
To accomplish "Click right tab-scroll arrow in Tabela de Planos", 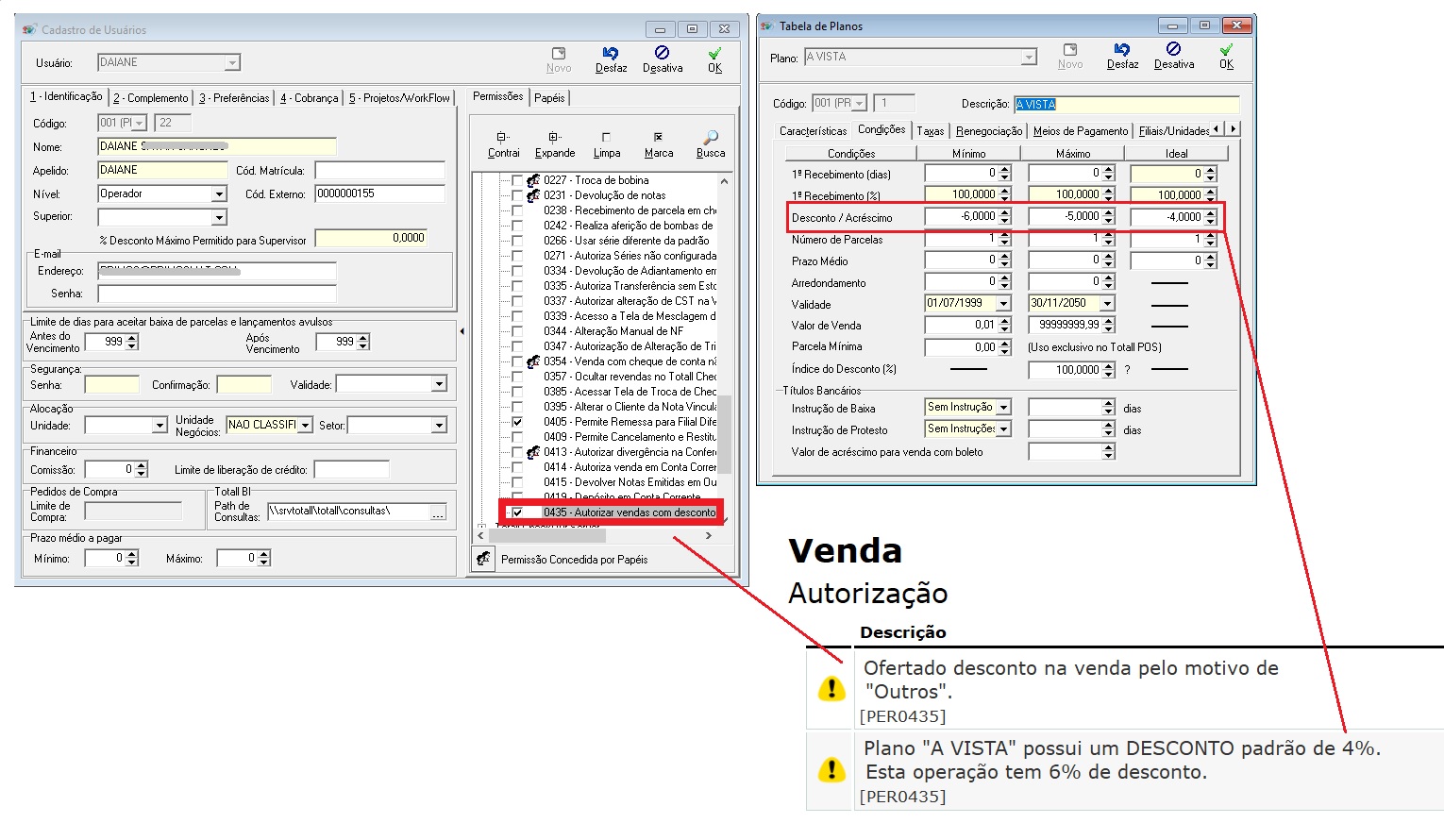I will pyautogui.click(x=1233, y=128).
